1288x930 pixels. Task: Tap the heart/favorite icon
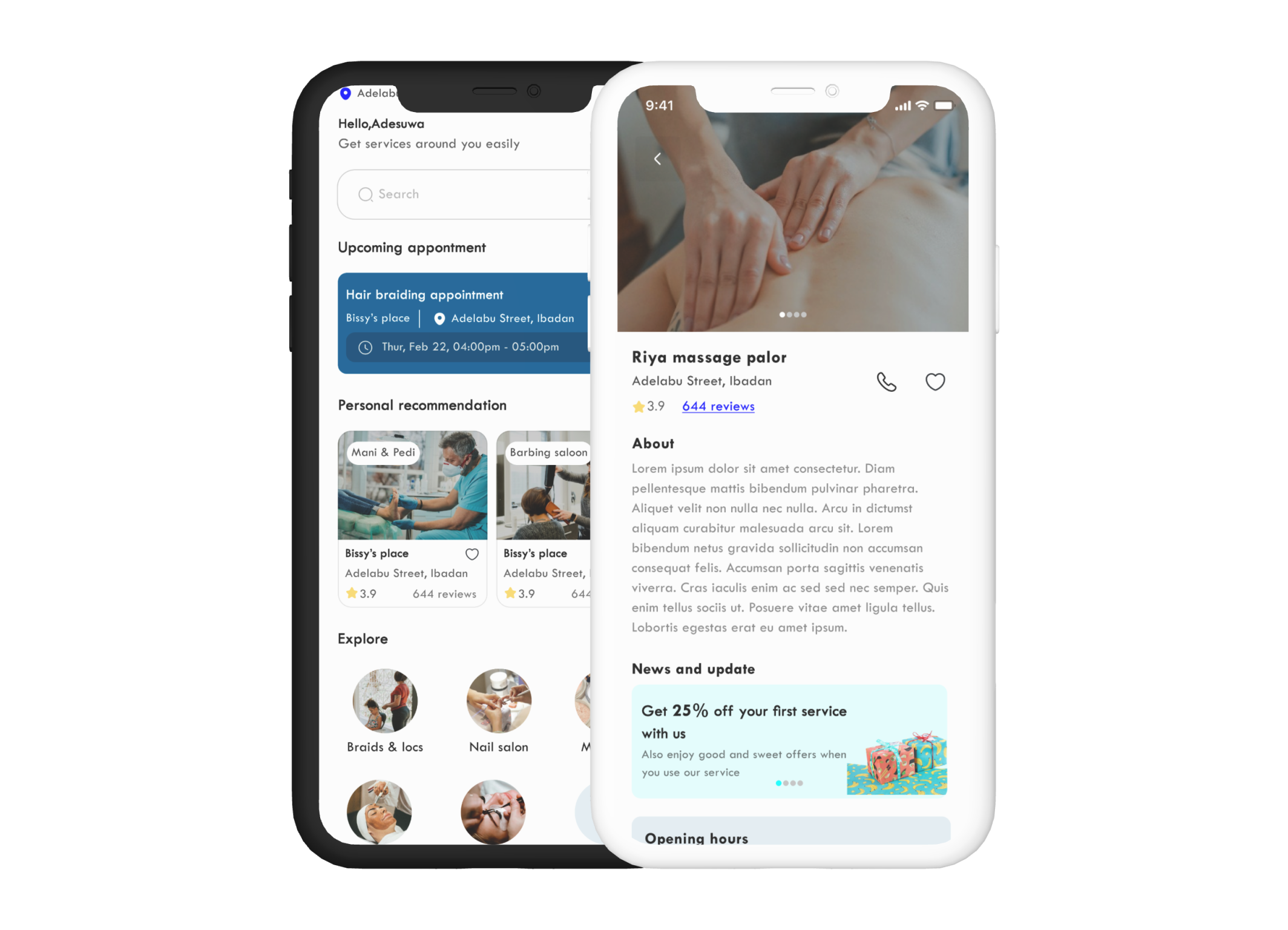(x=936, y=381)
